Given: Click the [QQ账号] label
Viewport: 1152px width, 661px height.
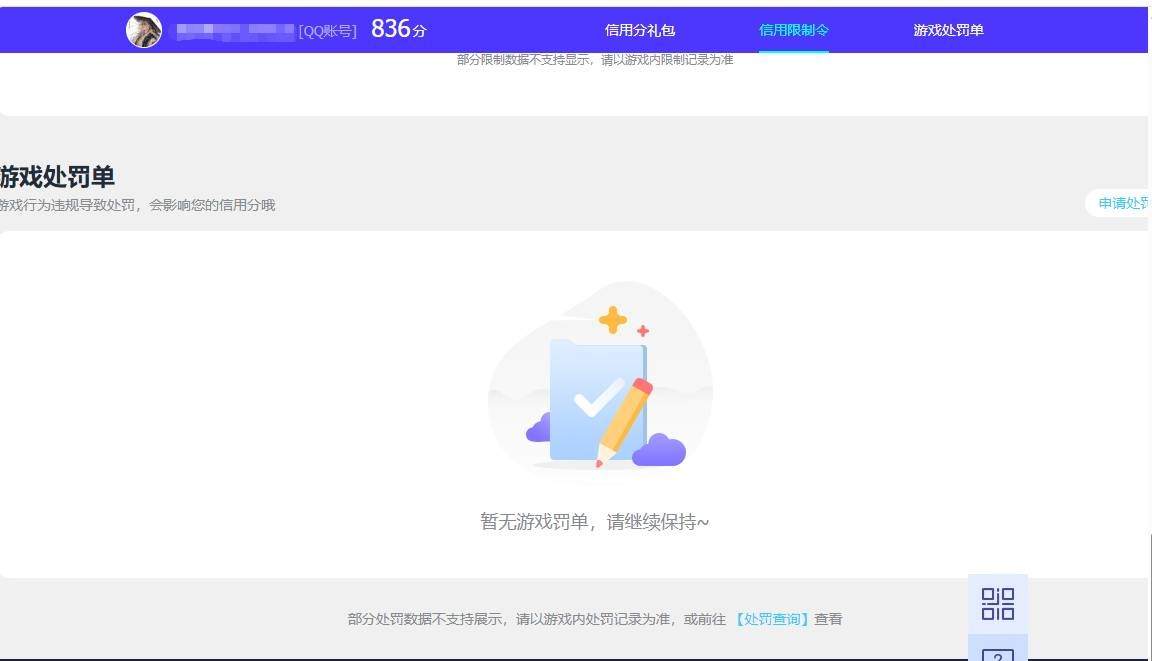Looking at the screenshot, I should (327, 31).
